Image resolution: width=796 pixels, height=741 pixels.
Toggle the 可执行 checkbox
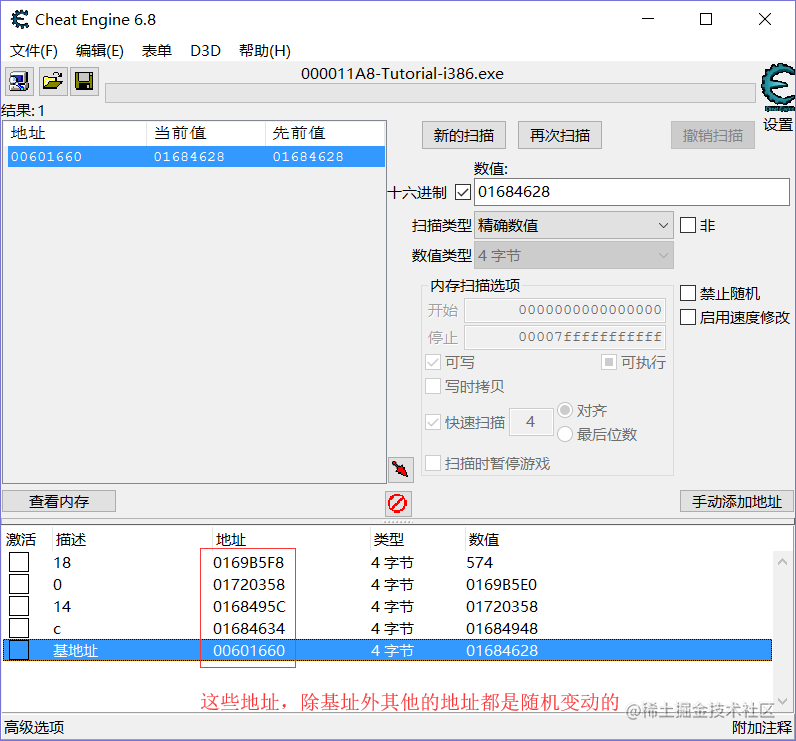click(x=609, y=362)
